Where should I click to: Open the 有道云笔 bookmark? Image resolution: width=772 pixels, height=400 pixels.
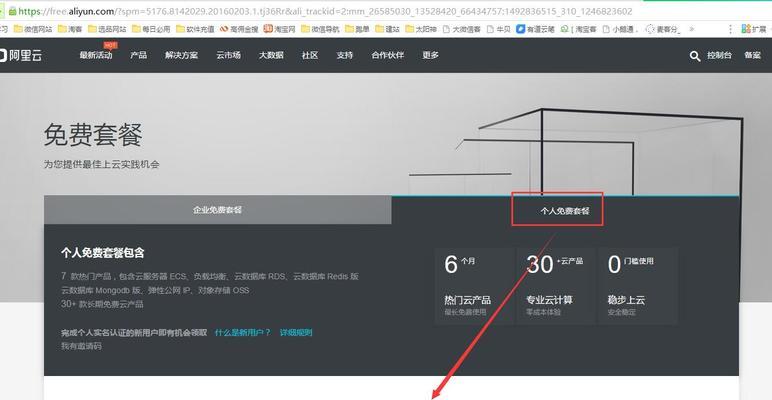tap(536, 29)
